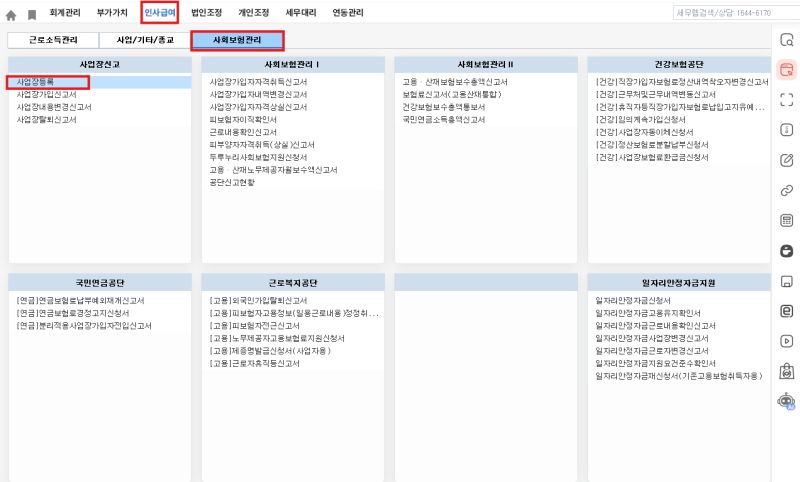The image size is (800, 482).
Task: Open [고용]제증명발급신청서(사업자용)
Action: (x=270, y=351)
